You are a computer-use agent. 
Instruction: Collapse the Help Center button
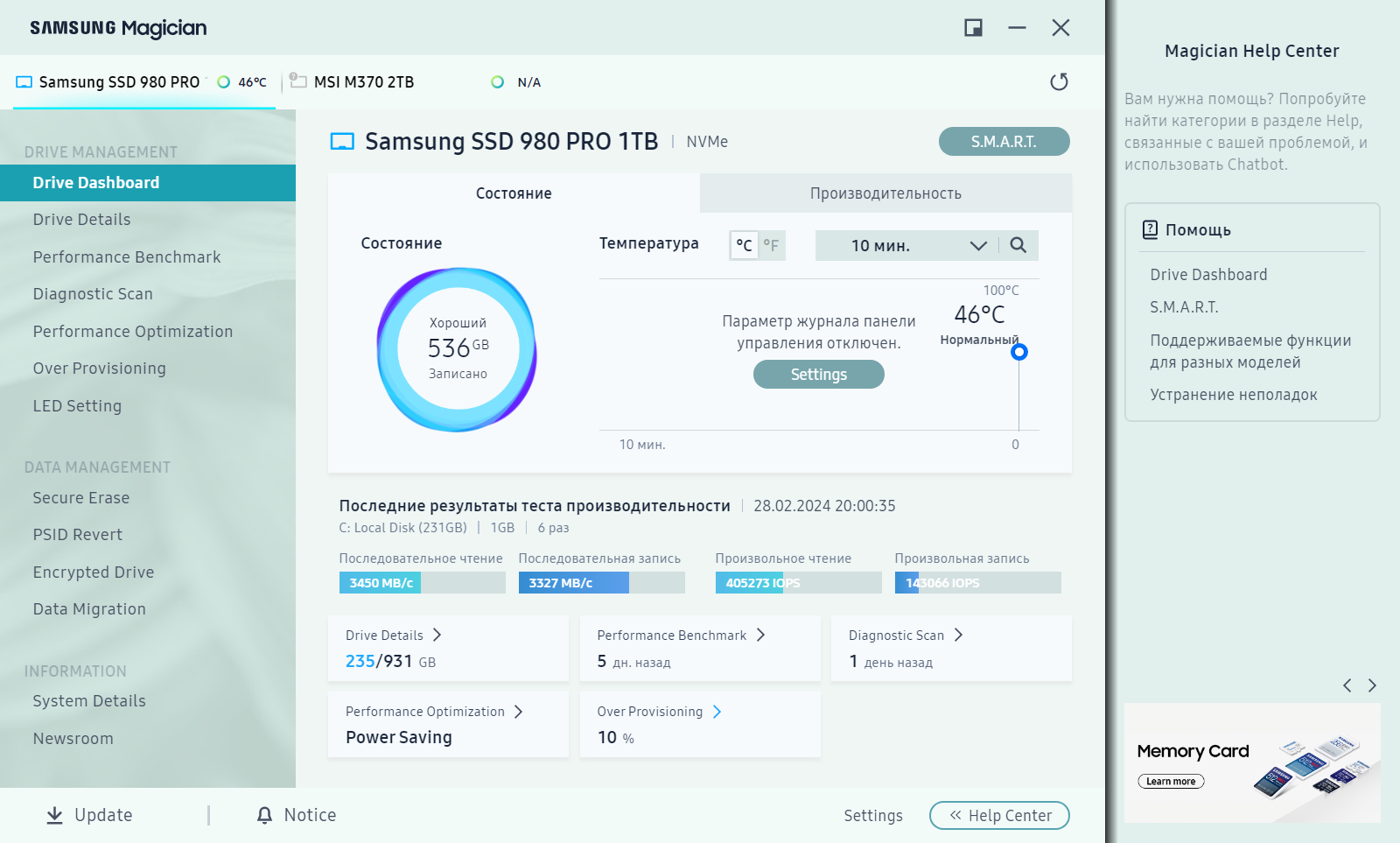click(x=999, y=816)
